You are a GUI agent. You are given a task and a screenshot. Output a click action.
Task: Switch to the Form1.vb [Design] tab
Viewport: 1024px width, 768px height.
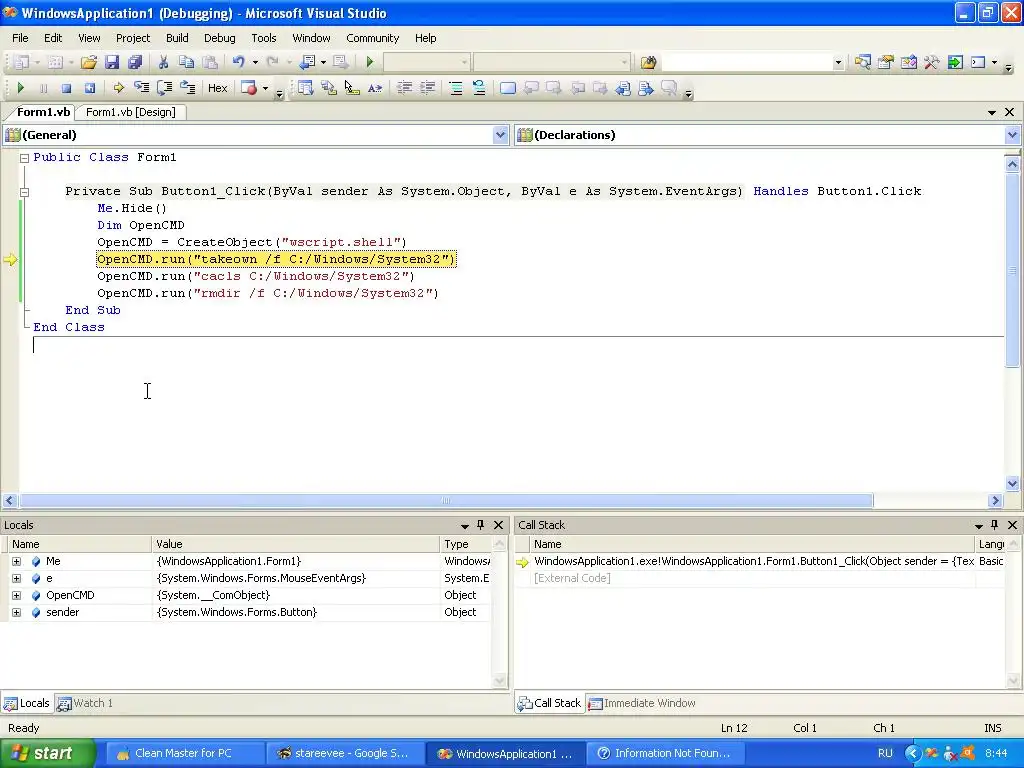click(131, 112)
